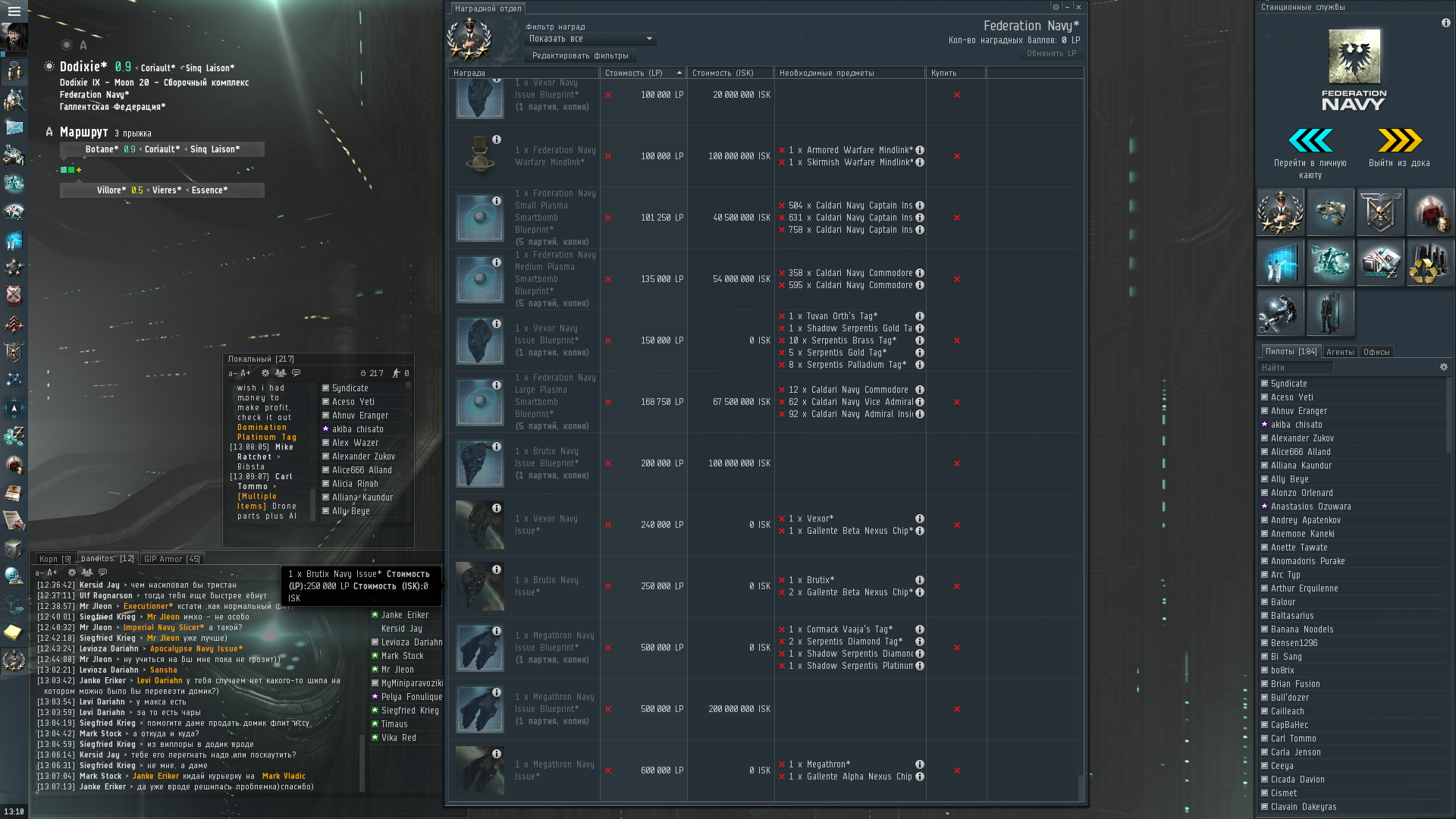Increase banditos chat font with A+
Viewport: 1456px width, 819px height.
pyautogui.click(x=52, y=573)
